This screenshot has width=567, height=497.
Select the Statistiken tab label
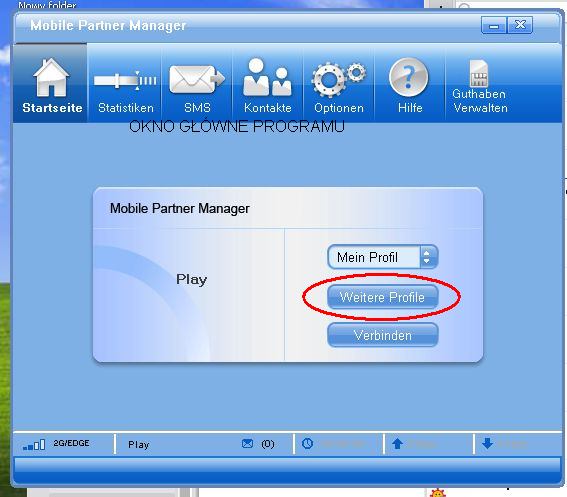pyautogui.click(x=126, y=108)
